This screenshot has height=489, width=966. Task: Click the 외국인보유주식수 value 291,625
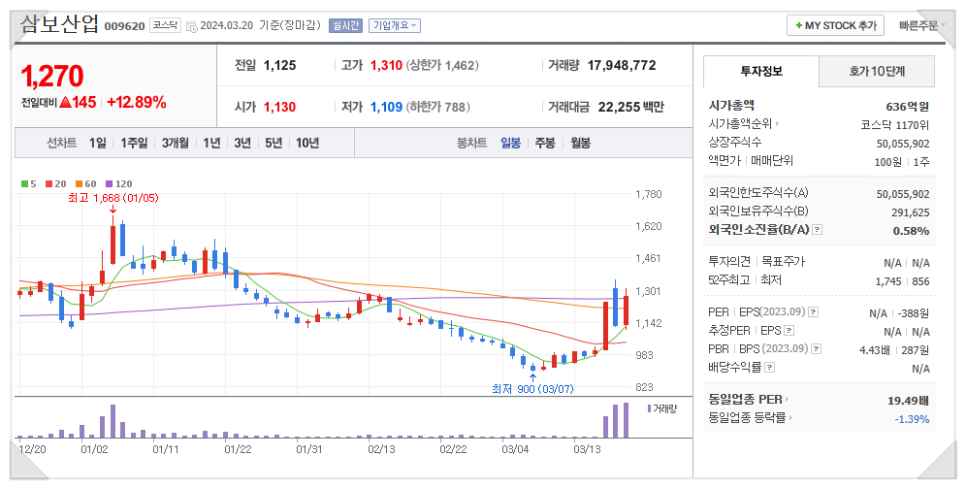tap(910, 212)
